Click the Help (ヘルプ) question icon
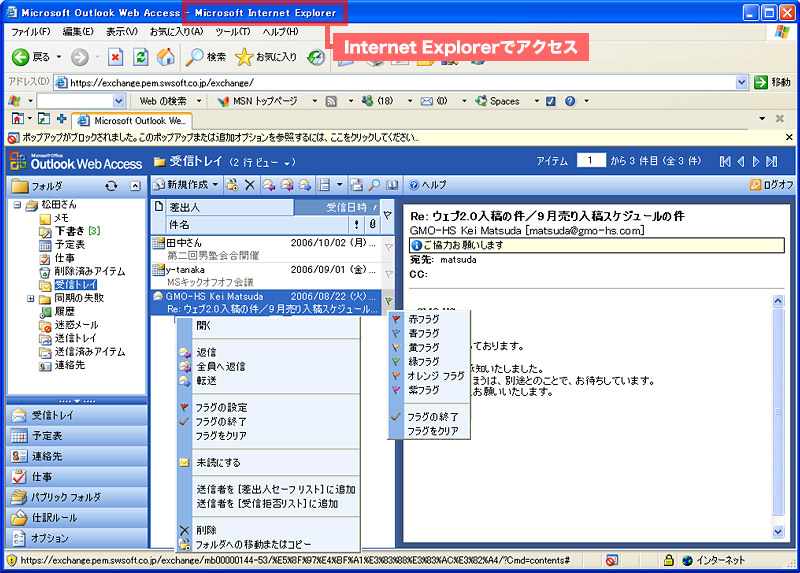 point(414,185)
